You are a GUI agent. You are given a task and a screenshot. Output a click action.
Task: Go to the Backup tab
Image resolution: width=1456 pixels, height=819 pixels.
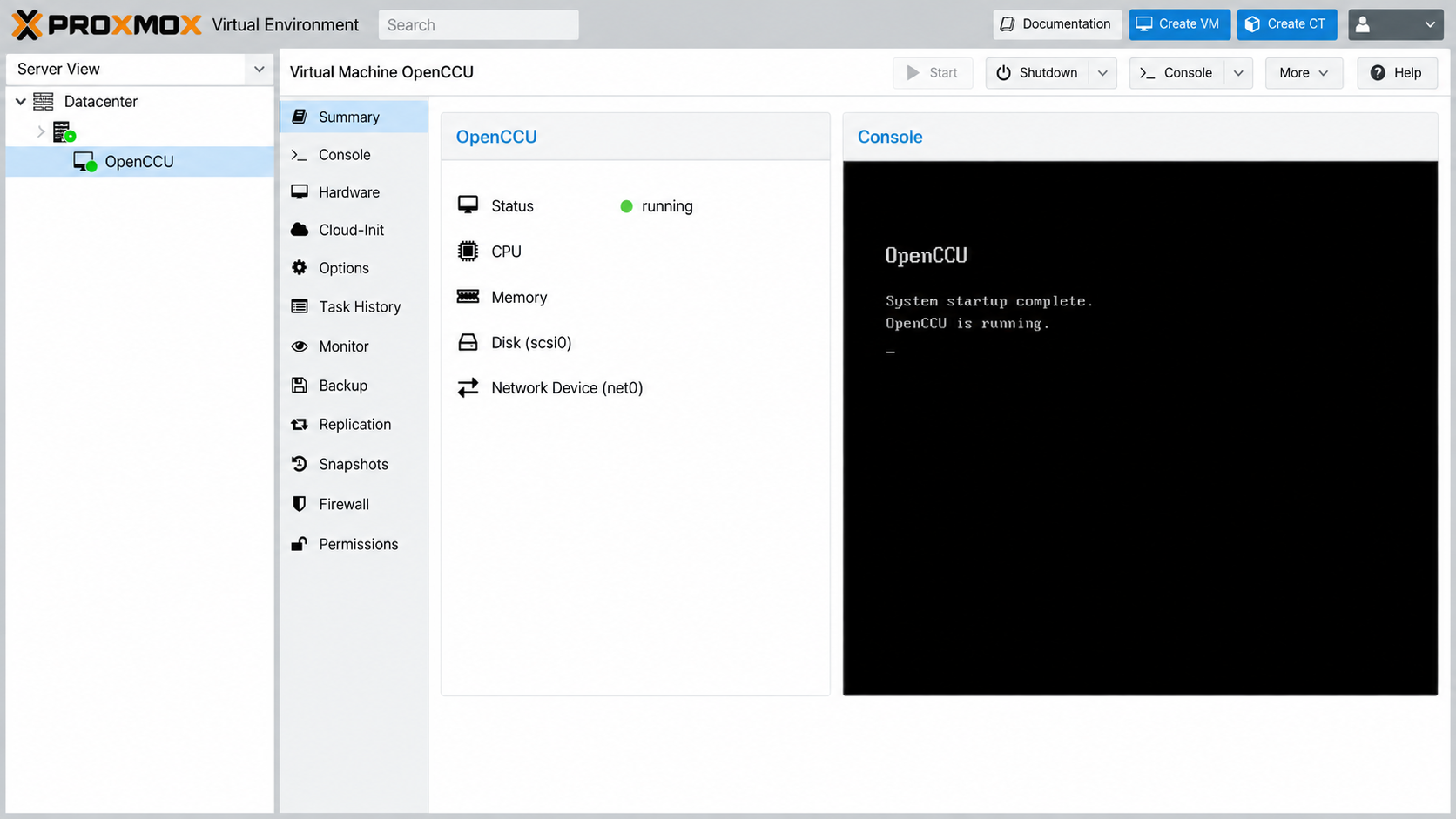pyautogui.click(x=354, y=386)
